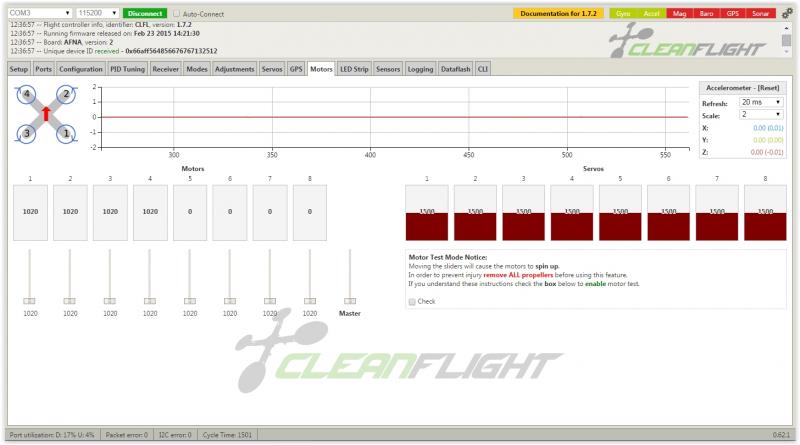Click the motor 3 slider handle
Viewport: 800px width, 445px height.
[110, 301]
